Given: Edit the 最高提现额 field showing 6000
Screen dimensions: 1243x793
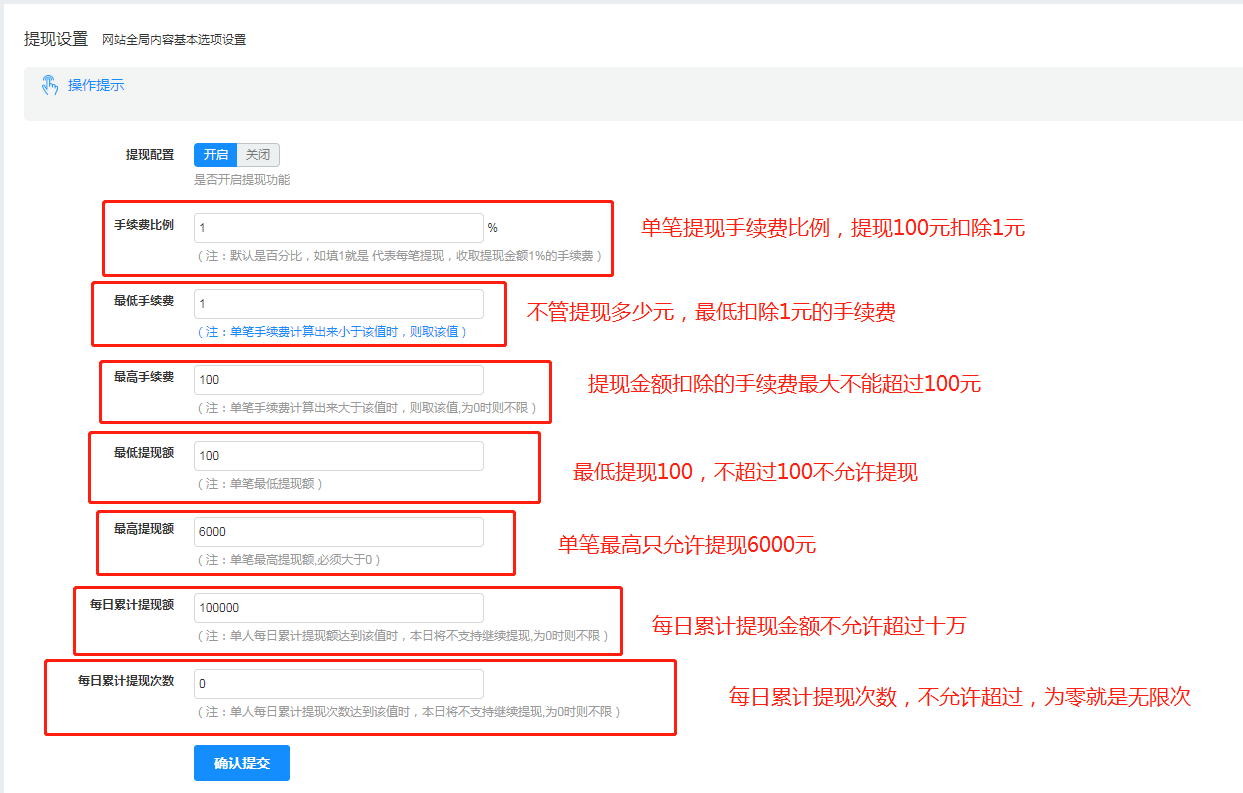Looking at the screenshot, I should [338, 532].
